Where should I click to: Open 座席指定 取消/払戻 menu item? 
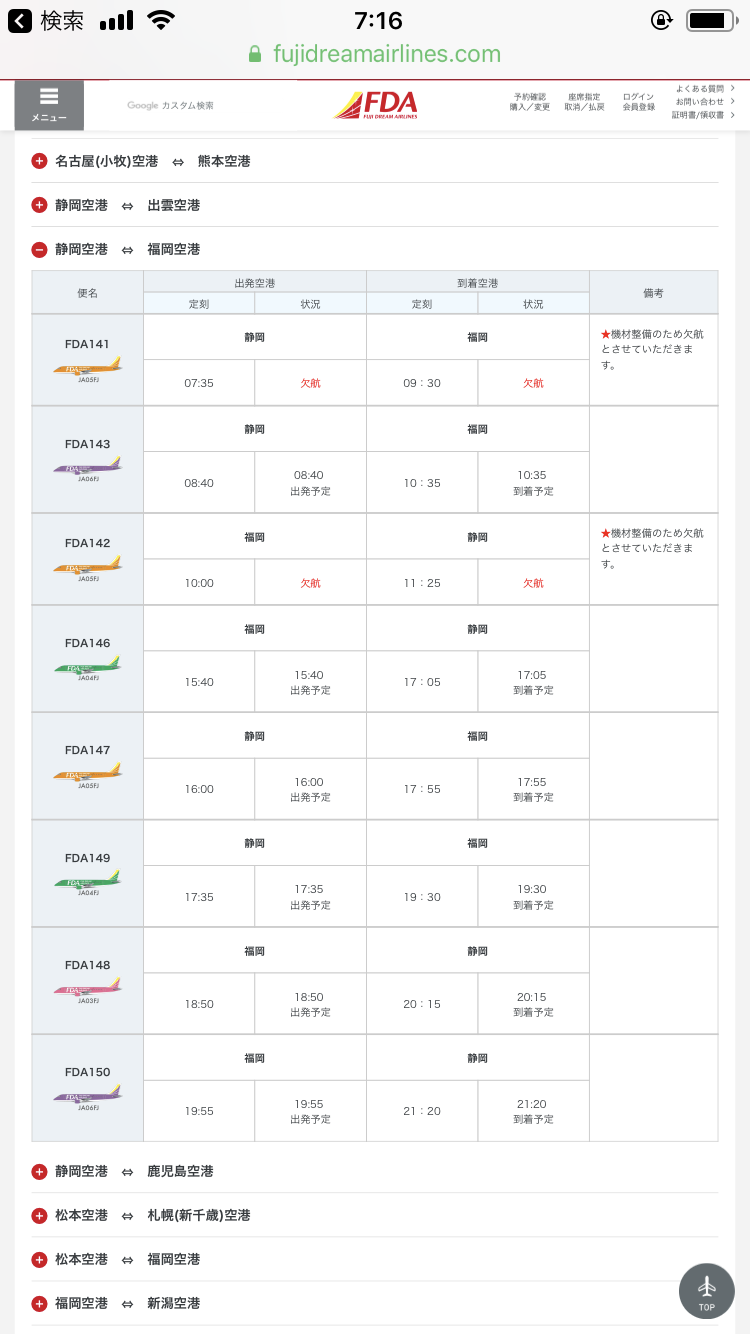584,102
